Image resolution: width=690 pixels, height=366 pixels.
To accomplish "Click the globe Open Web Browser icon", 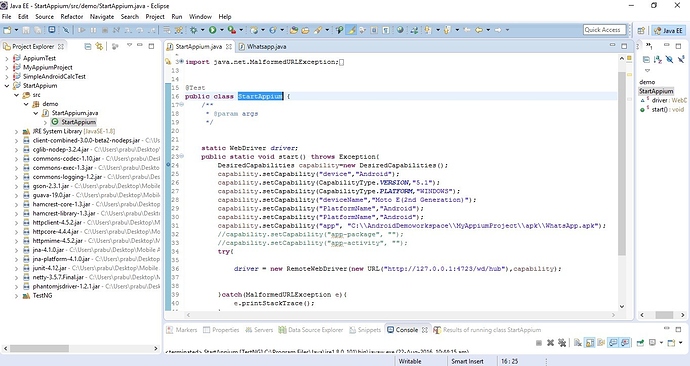I will (x=400, y=30).
